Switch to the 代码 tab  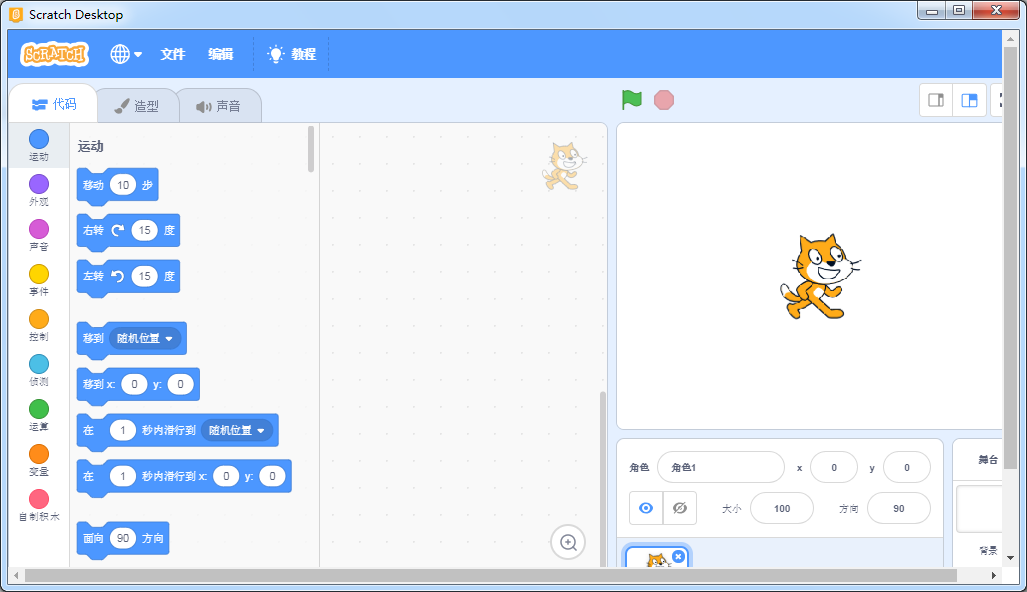54,104
